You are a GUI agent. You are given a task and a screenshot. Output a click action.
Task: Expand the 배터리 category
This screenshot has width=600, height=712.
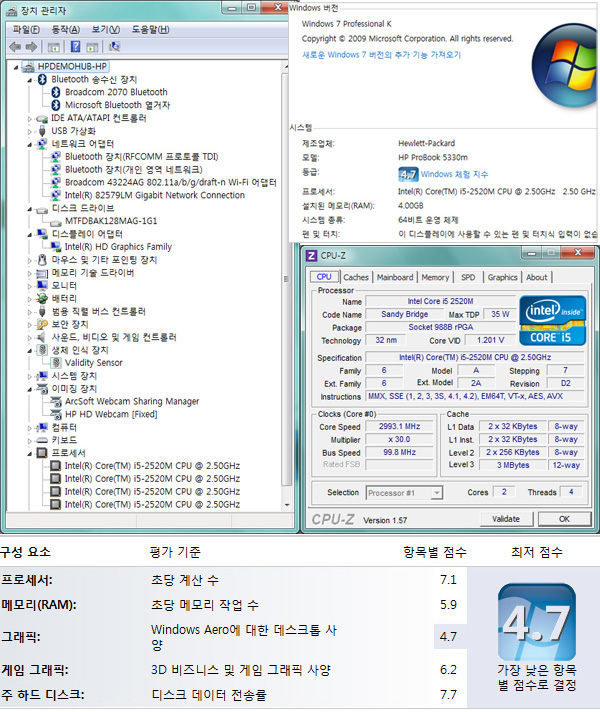point(30,299)
